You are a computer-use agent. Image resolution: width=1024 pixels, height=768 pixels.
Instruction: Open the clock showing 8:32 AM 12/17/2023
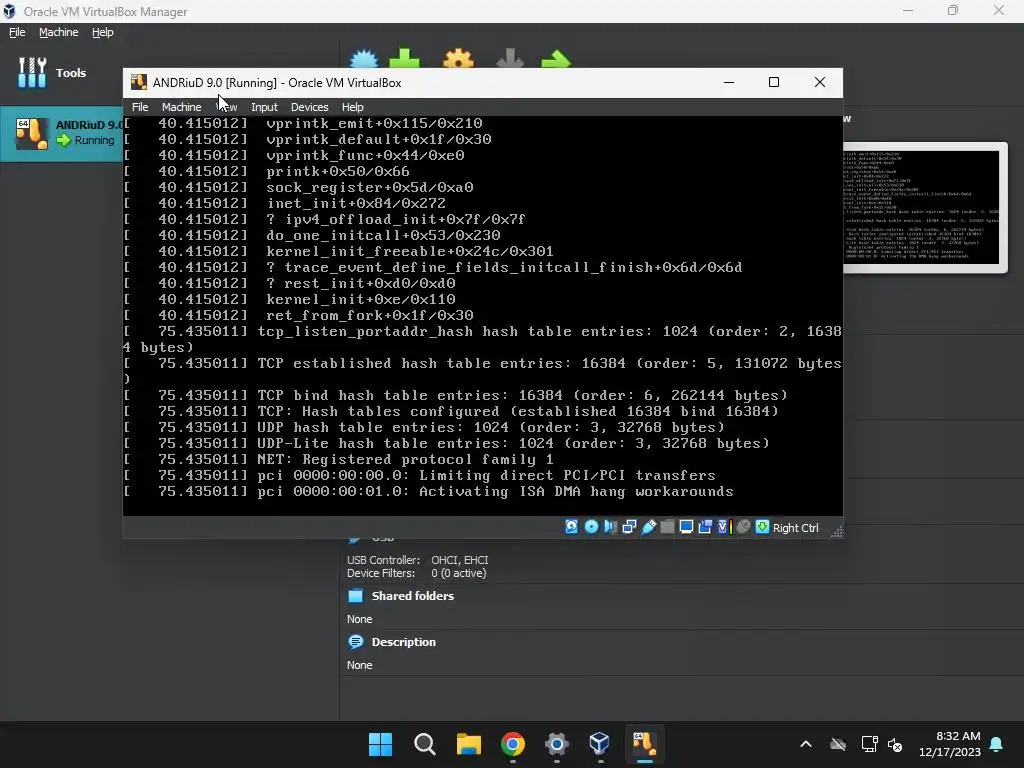(950, 744)
